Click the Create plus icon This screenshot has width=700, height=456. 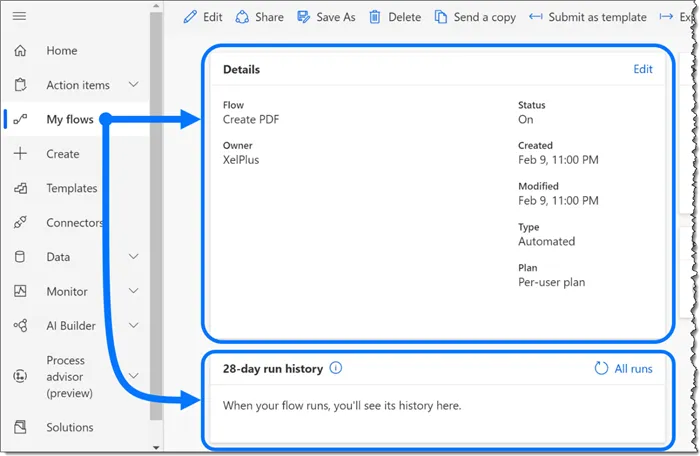[x=20, y=154]
